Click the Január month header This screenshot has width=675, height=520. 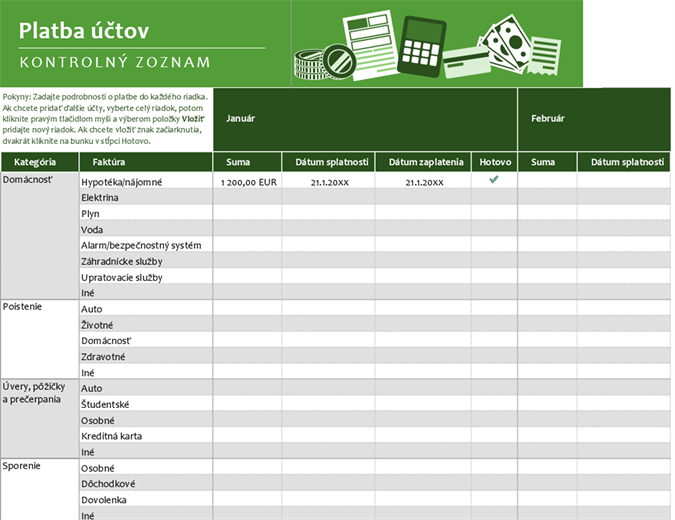coord(365,119)
